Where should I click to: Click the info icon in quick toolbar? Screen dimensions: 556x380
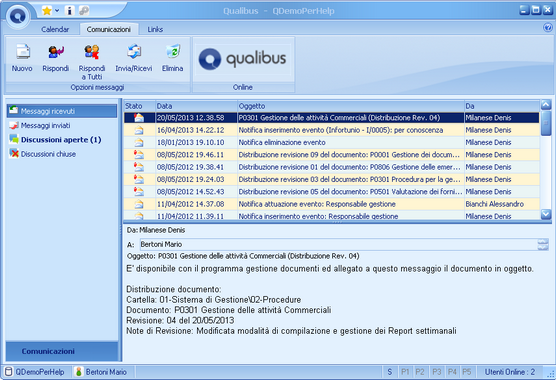pyautogui.click(x=70, y=11)
